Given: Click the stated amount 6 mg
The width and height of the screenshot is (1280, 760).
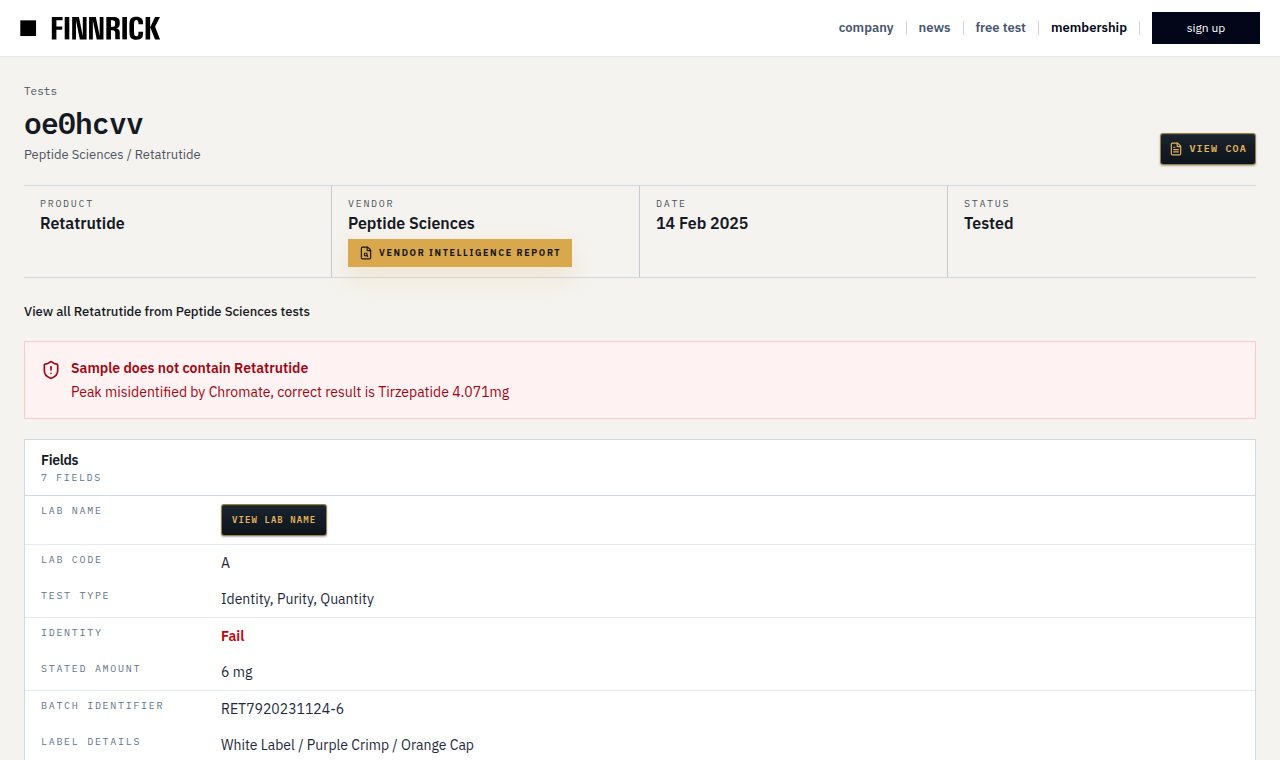Looking at the screenshot, I should pyautogui.click(x=237, y=672).
